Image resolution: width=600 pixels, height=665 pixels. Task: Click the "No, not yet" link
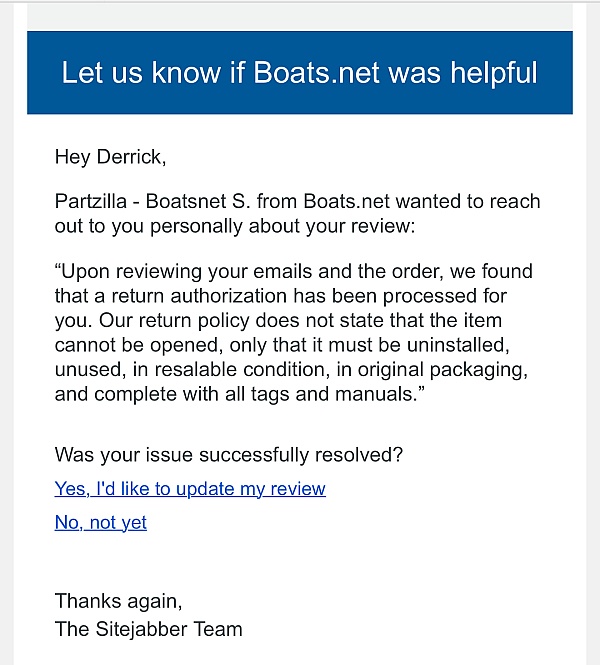pos(101,522)
